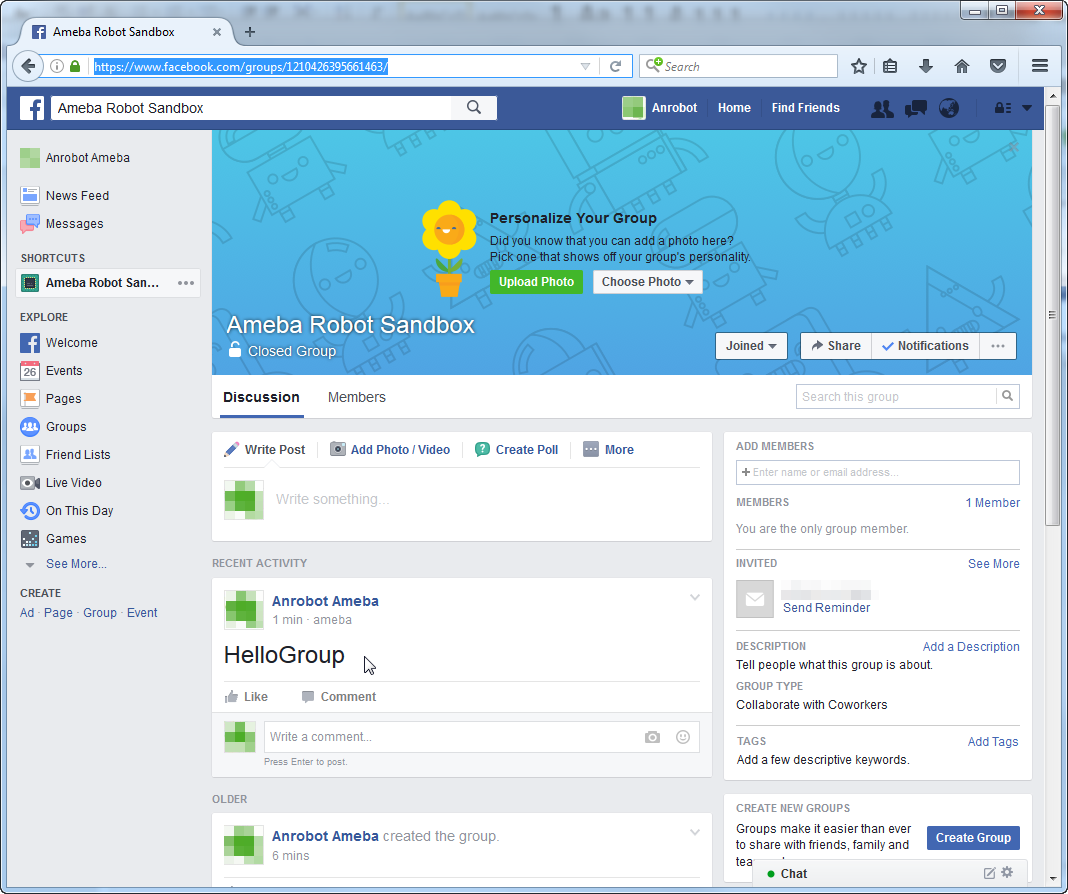Open Messages chat bubbles icon in header

pyautogui.click(x=915, y=108)
